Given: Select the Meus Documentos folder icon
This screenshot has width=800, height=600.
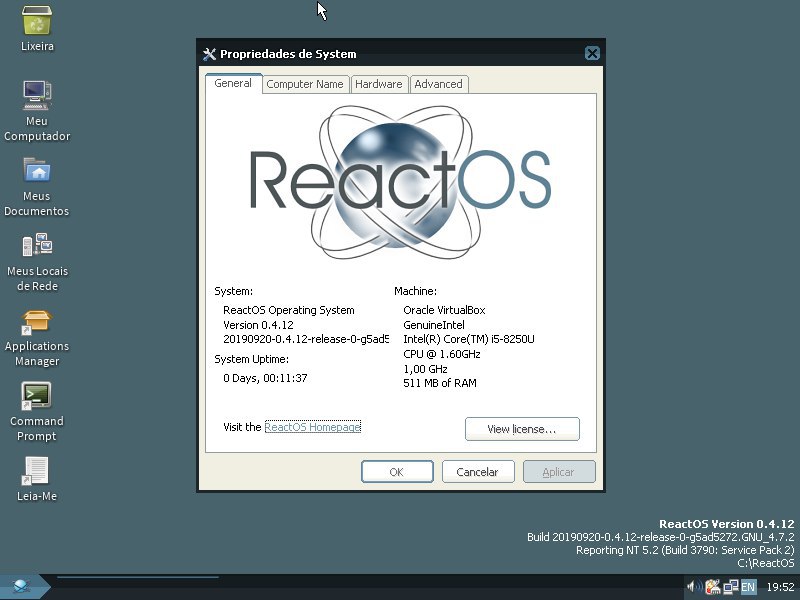Looking at the screenshot, I should coord(37,170).
